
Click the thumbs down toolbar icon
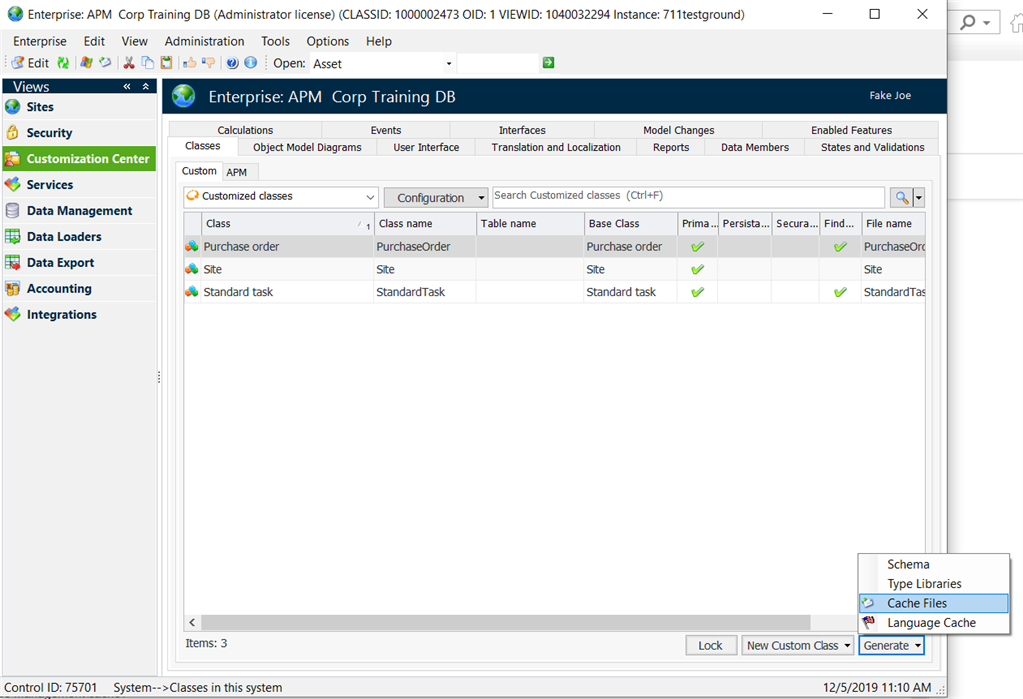click(208, 63)
